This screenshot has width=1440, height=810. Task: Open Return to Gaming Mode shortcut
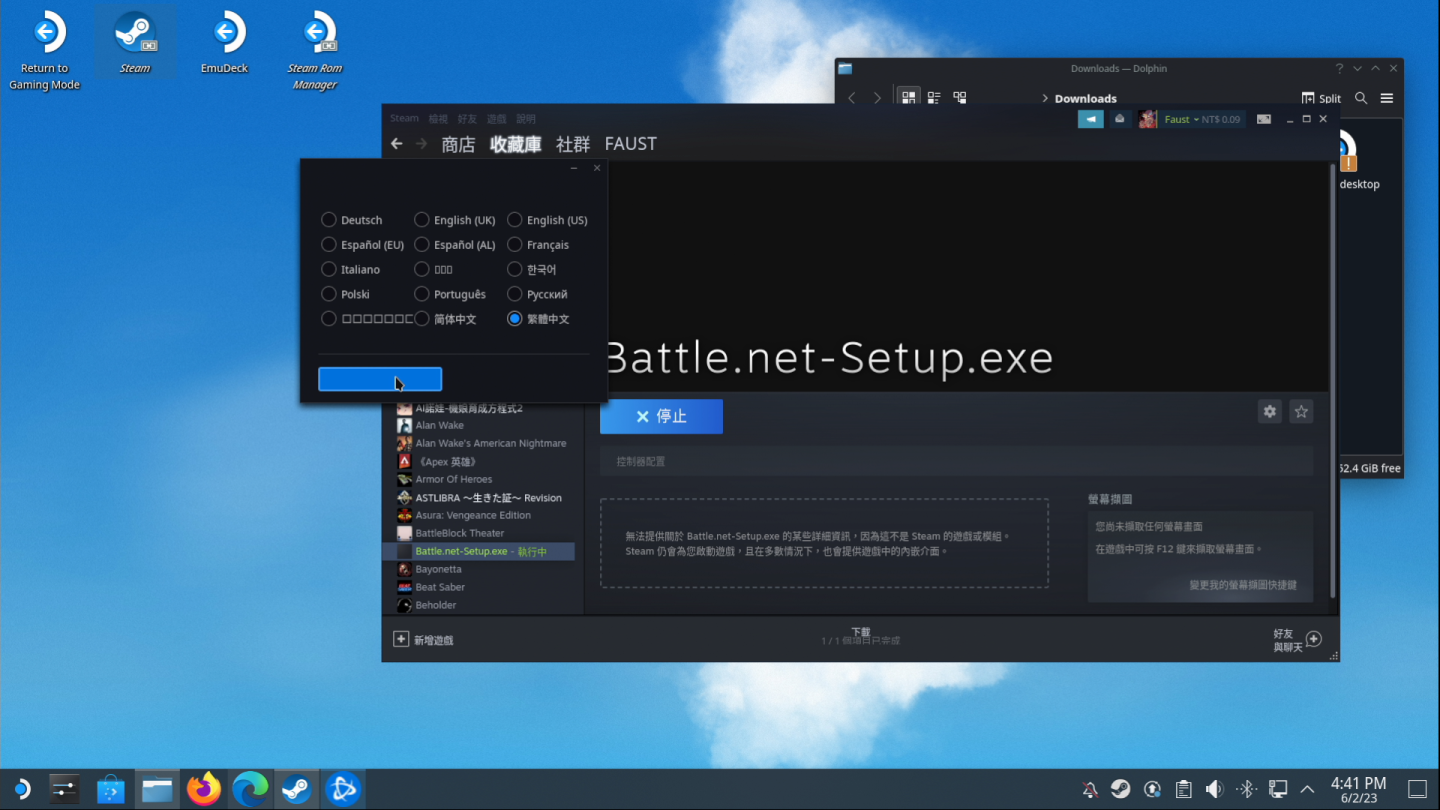pos(45,50)
